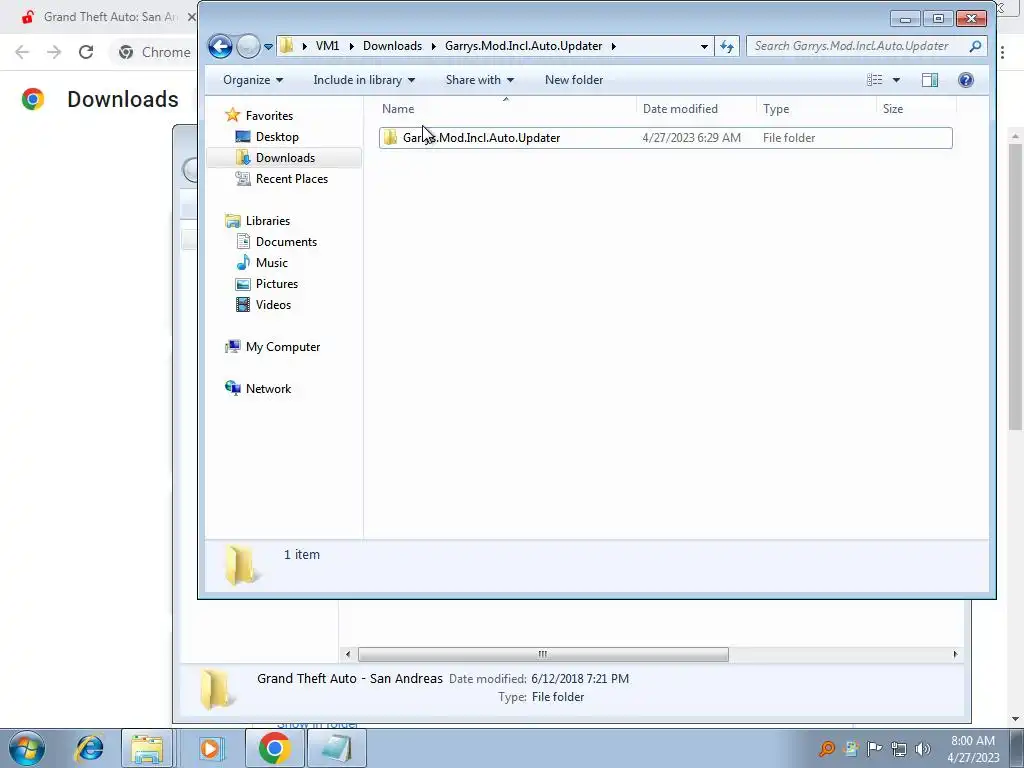Select the Garrys.Mod.Incl.Auto.Updater folder row
Screen dimensions: 1024x768
click(665, 138)
